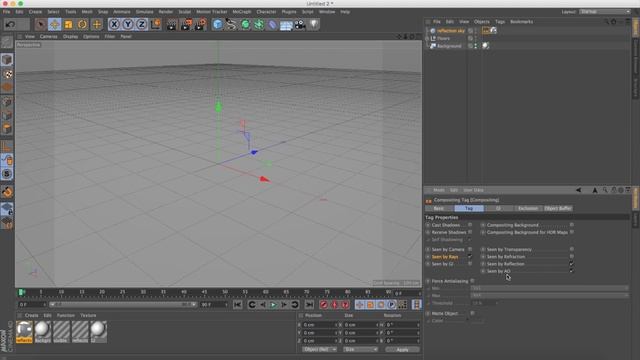The height and width of the screenshot is (360, 640).
Task: Switch to the Basic tab
Action: [439, 209]
